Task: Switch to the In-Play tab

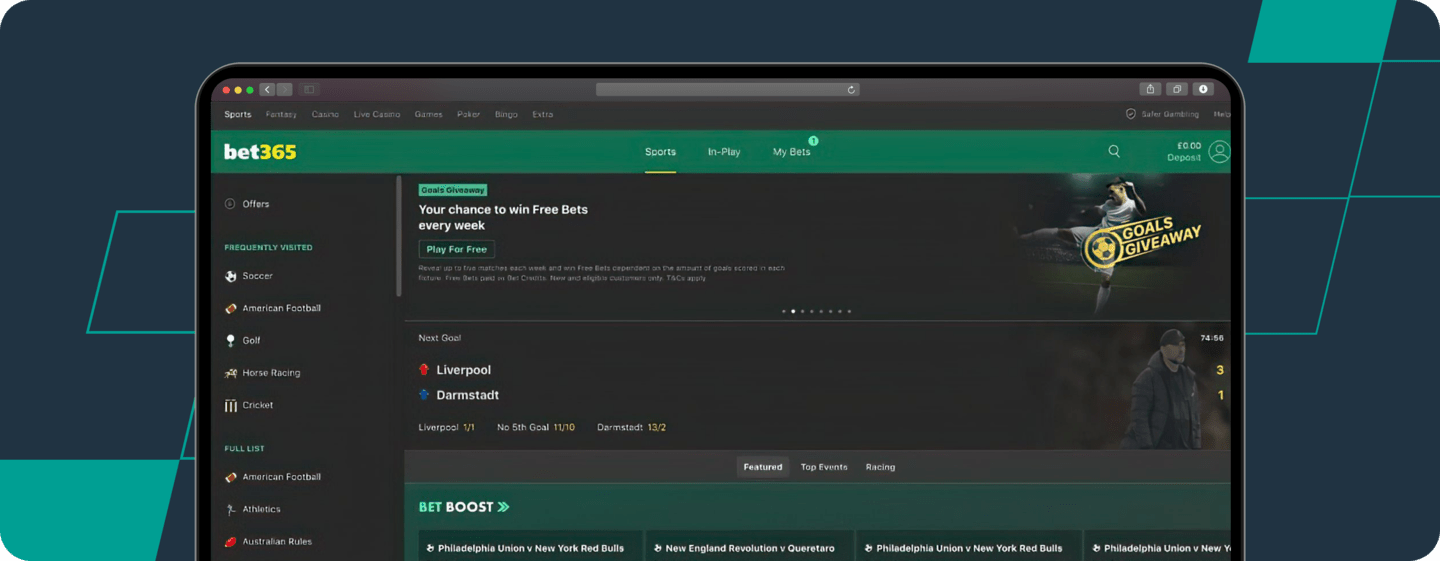Action: (x=724, y=152)
